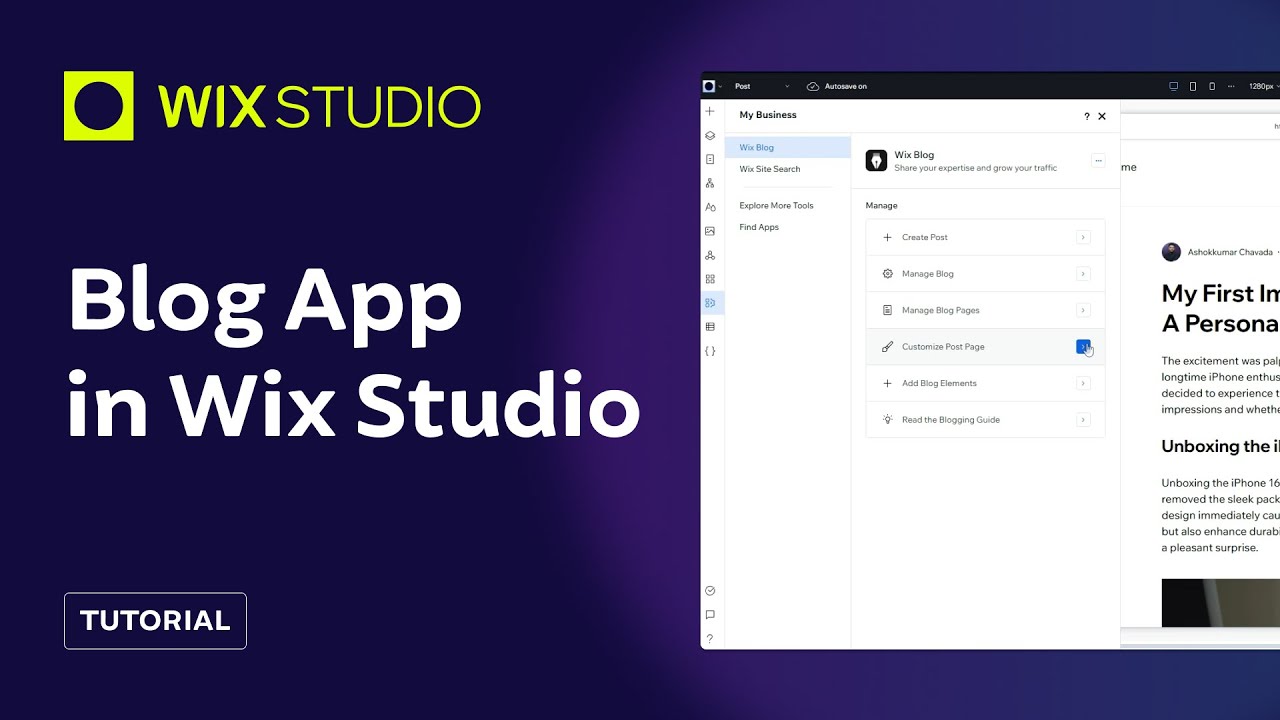Viewport: 1280px width, 720px height.
Task: Select the highlighted My Business sidebar icon
Action: point(711,303)
